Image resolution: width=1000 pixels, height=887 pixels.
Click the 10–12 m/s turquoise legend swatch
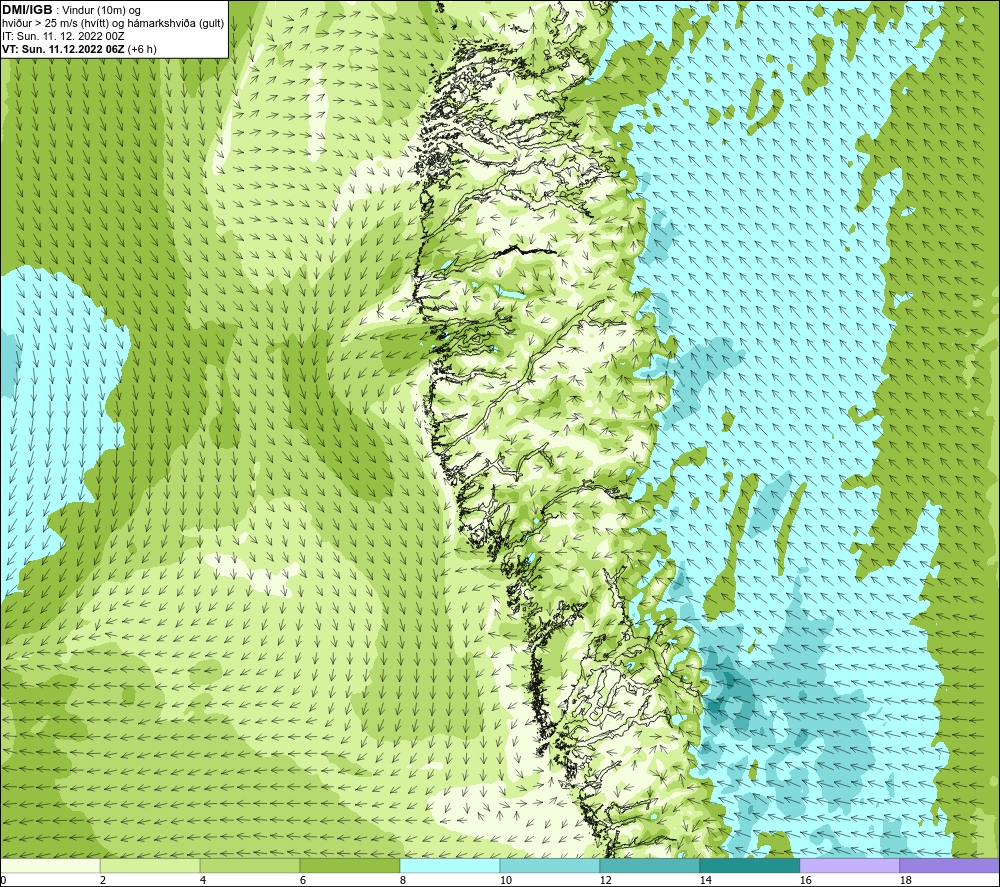point(550,866)
